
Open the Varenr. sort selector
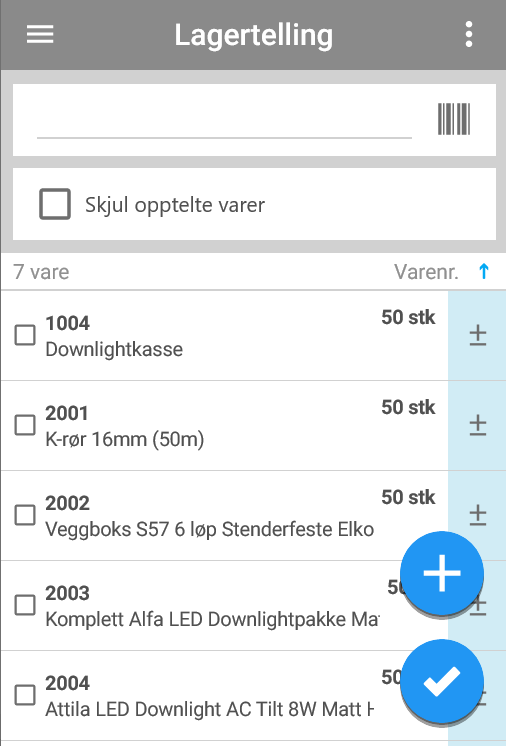click(426, 272)
